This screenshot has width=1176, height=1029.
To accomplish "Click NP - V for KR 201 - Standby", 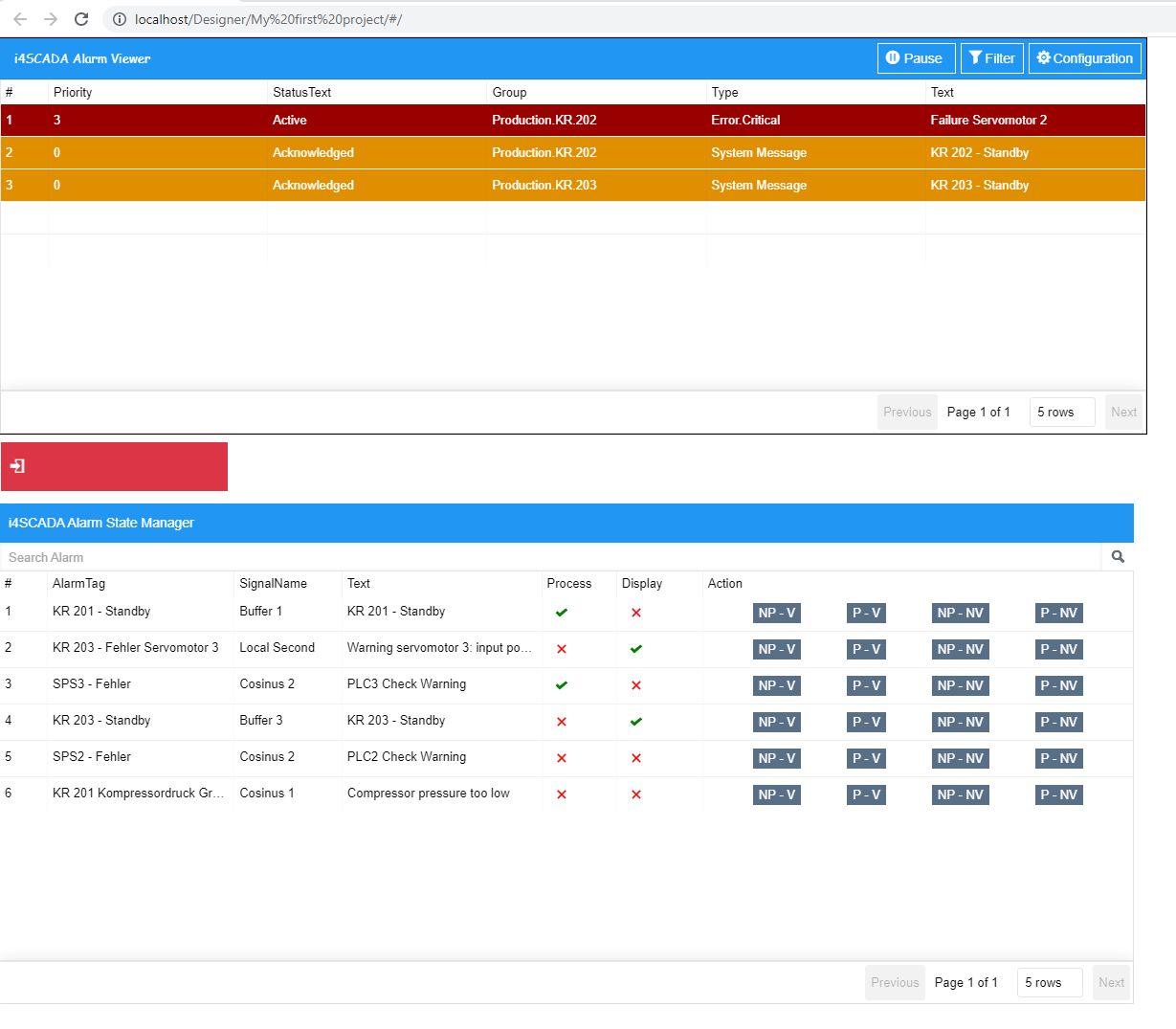I will click(x=777, y=613).
